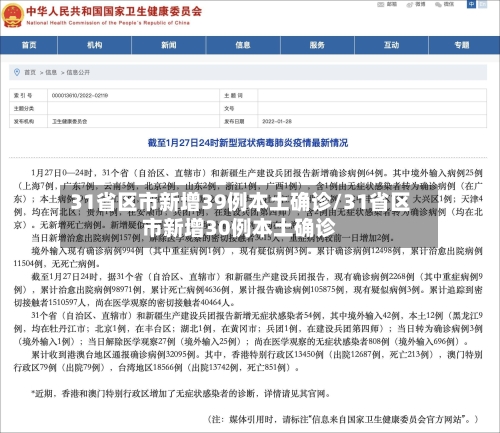
Task: Open the 服务 navigation tab
Action: [x=317, y=45]
